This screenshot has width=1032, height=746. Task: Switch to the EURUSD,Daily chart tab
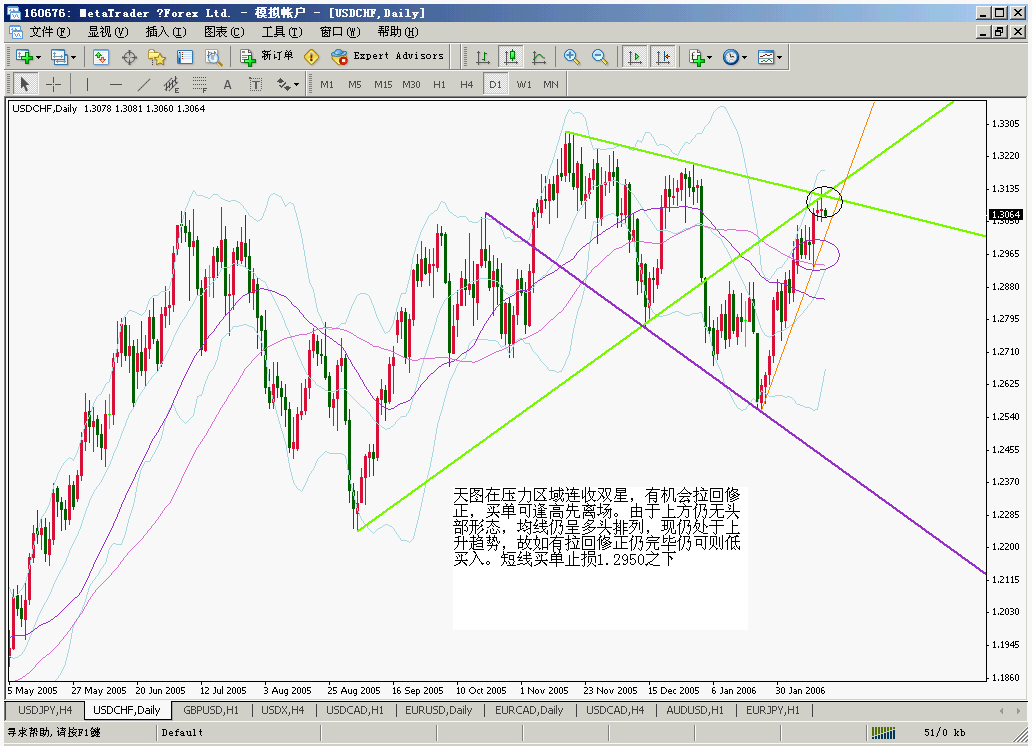coord(438,710)
